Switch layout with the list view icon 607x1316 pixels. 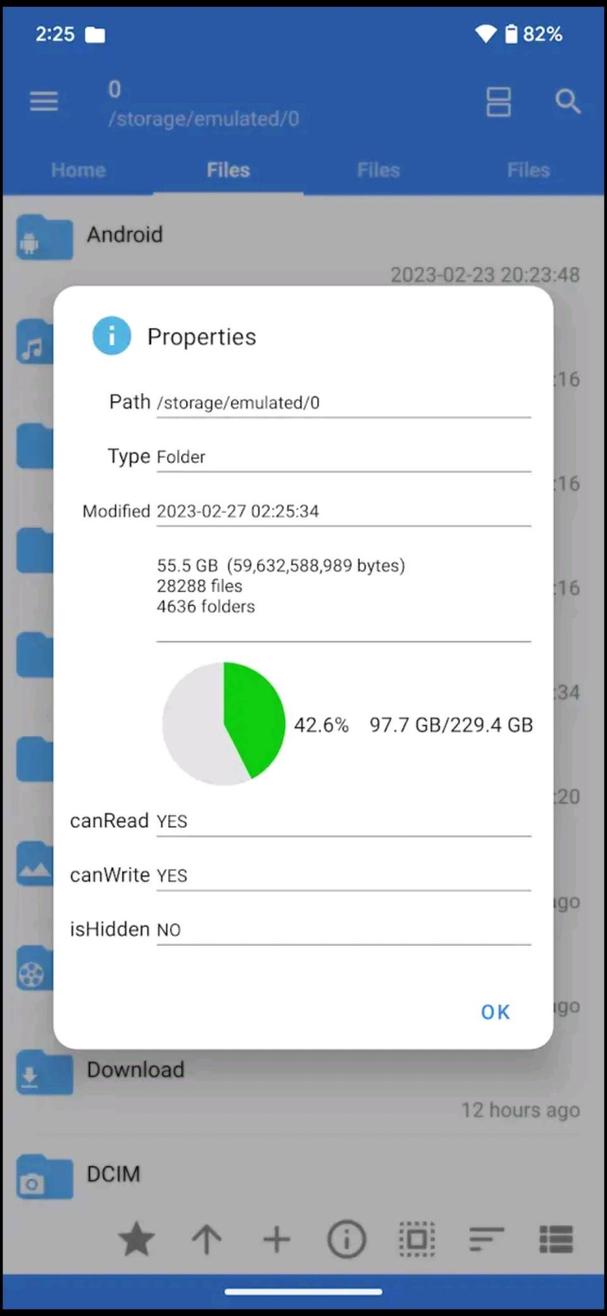(556, 1239)
